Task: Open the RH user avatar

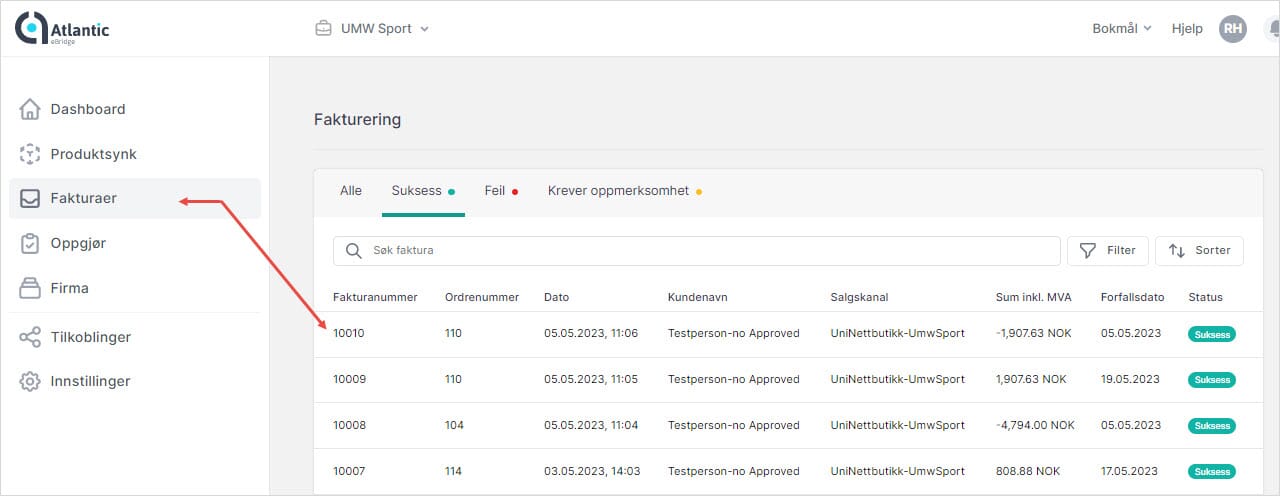Action: tap(1233, 29)
